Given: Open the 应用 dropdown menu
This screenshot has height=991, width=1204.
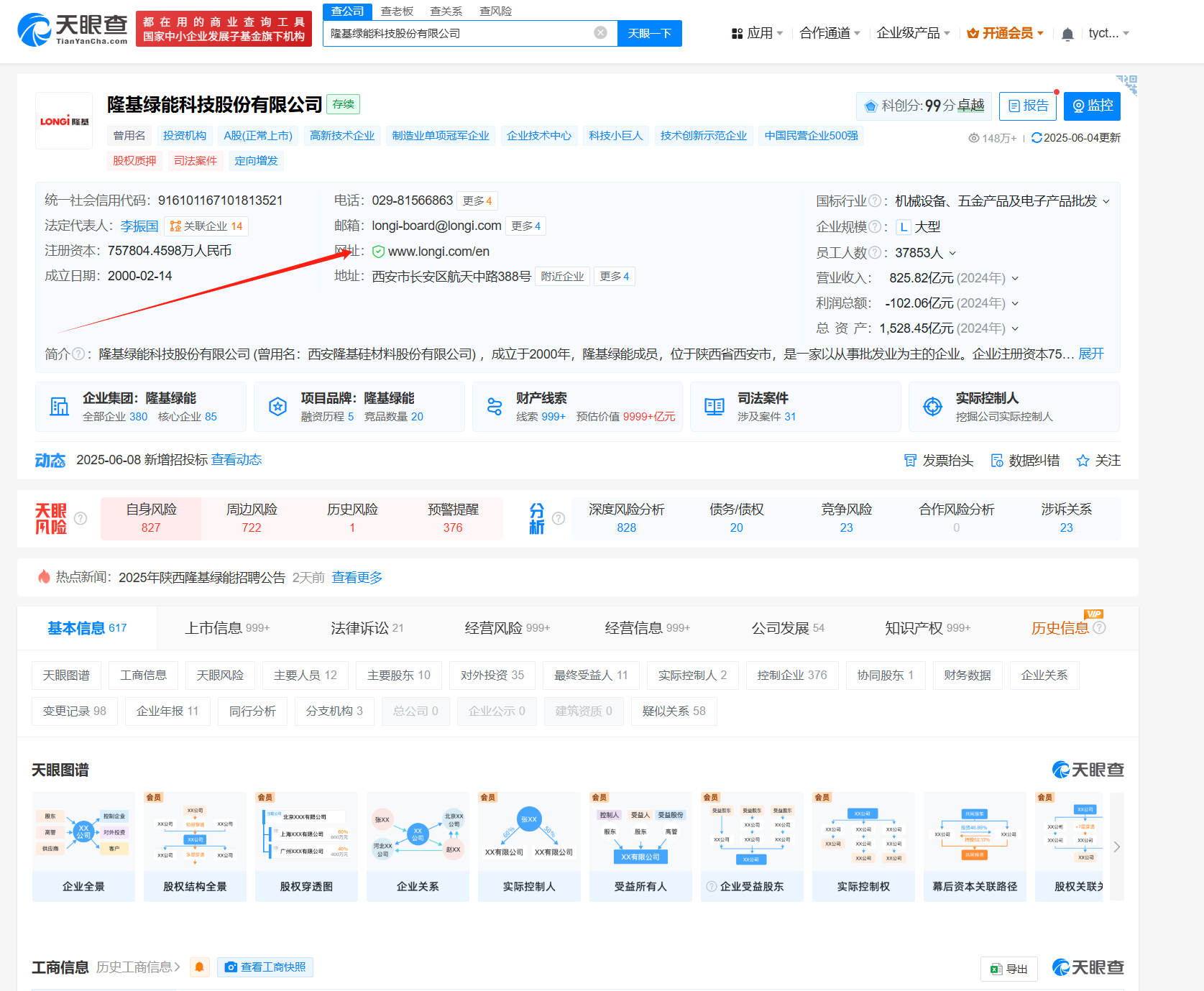Looking at the screenshot, I should point(757,33).
